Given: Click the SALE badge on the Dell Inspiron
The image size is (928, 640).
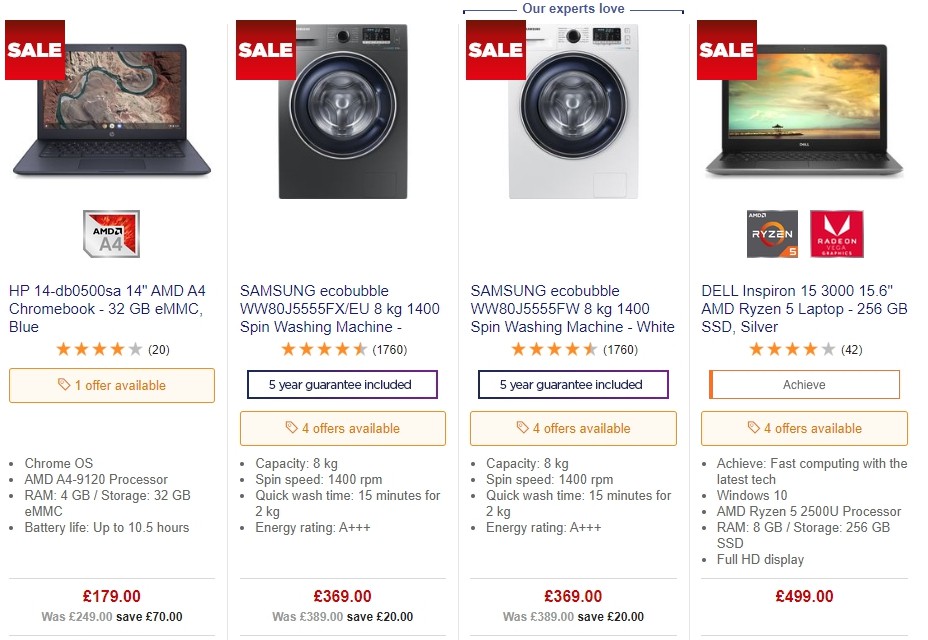Looking at the screenshot, I should point(725,49).
